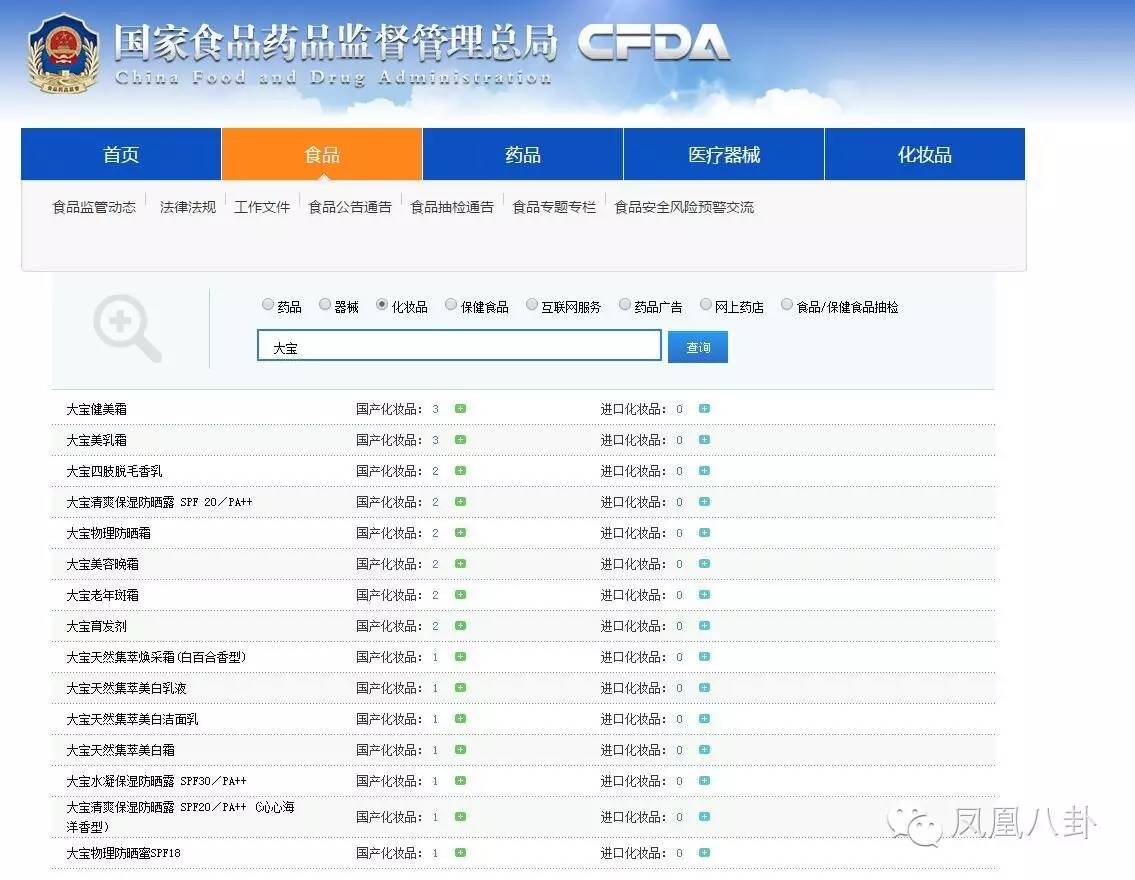
Task: Expand domestic cosmetics for 大宝美容晚霜
Action: coord(460,564)
